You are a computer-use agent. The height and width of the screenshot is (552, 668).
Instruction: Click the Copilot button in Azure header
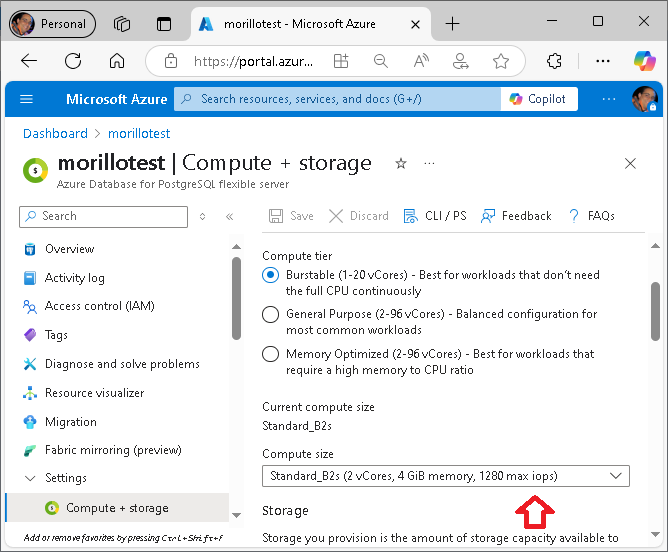coord(539,99)
